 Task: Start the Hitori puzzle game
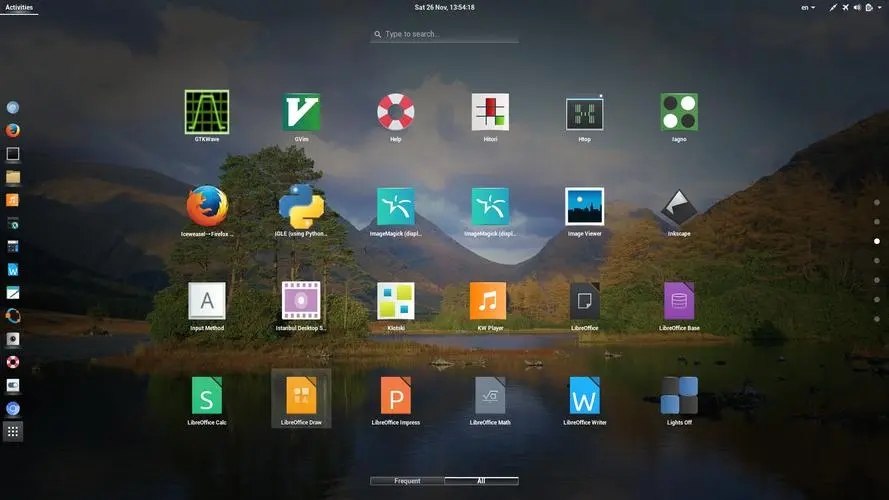pyautogui.click(x=490, y=112)
